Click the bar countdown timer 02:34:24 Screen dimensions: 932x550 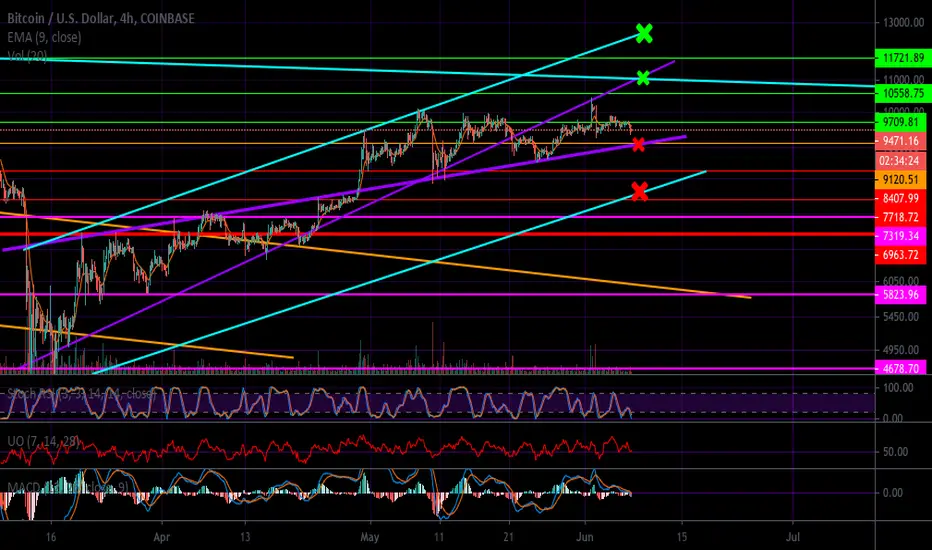(x=901, y=161)
